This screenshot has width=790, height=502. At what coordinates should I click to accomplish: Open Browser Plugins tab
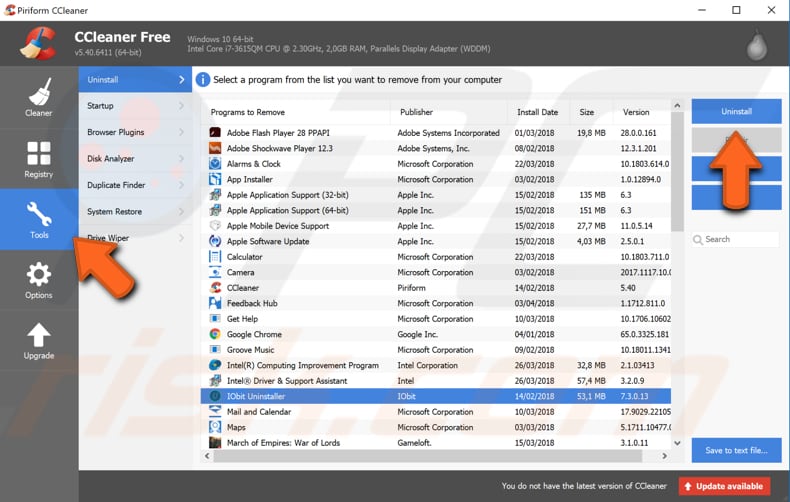coord(135,132)
